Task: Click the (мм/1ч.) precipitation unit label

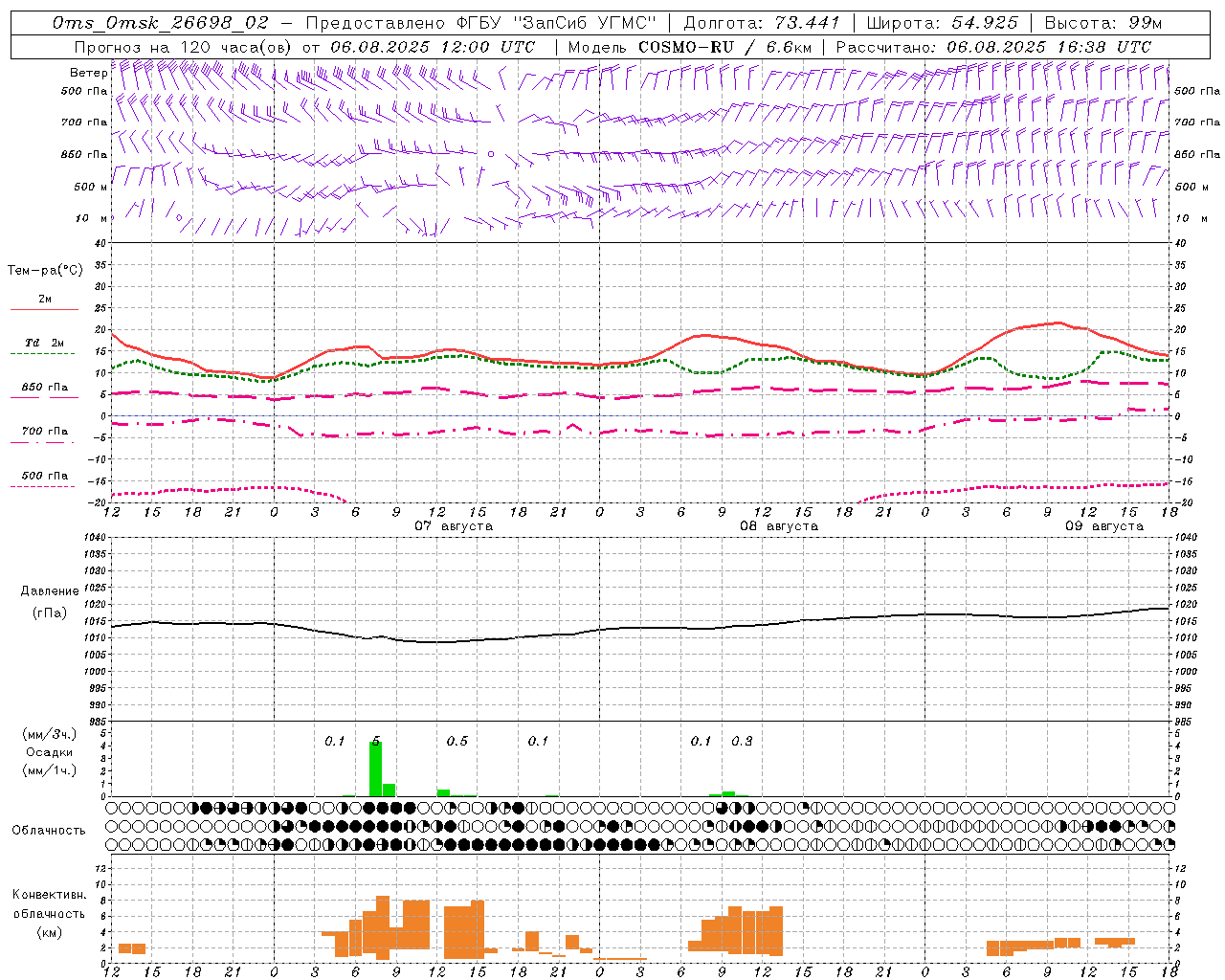Action: (50, 770)
